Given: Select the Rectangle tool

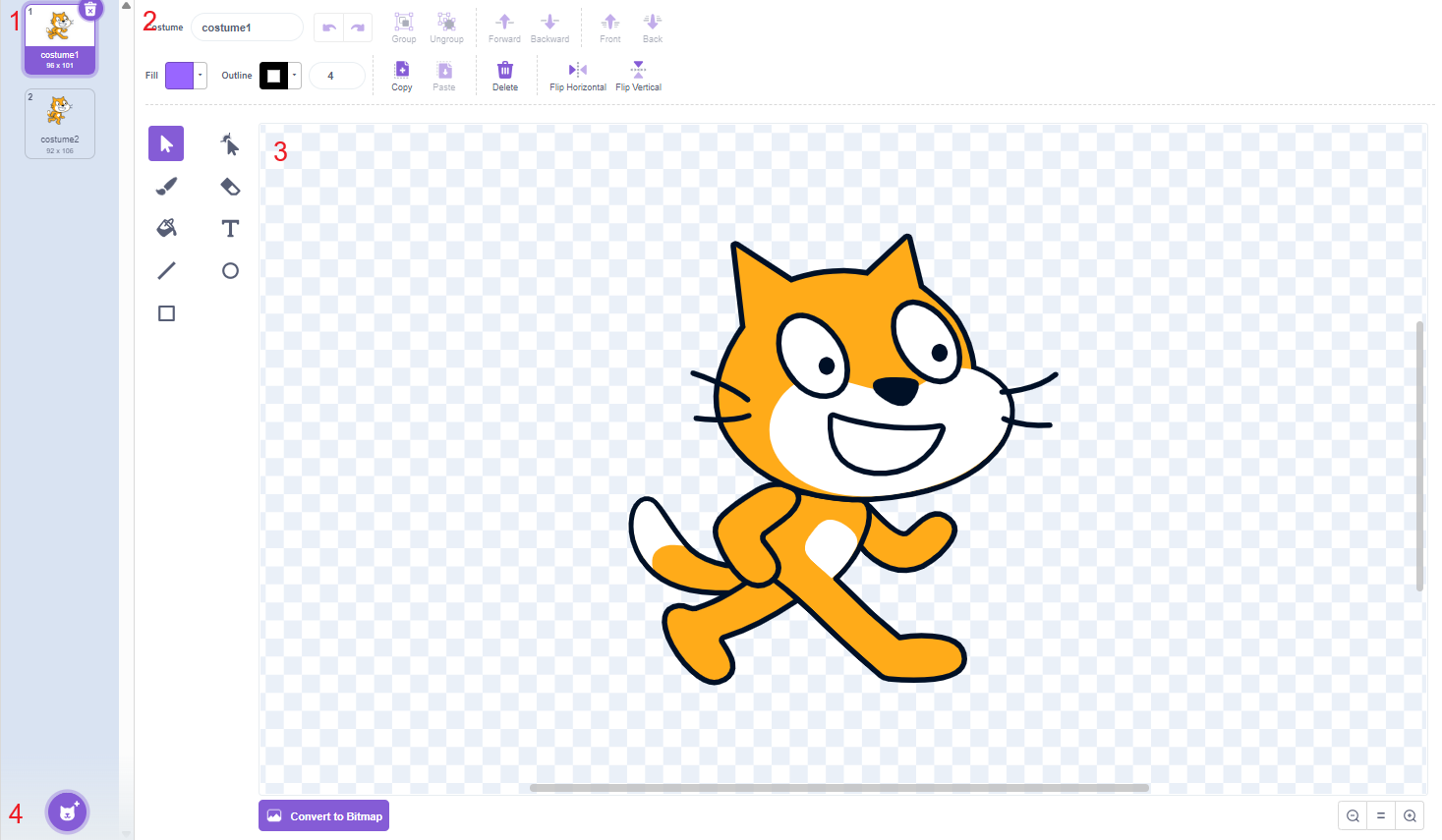Looking at the screenshot, I should pyautogui.click(x=167, y=313).
